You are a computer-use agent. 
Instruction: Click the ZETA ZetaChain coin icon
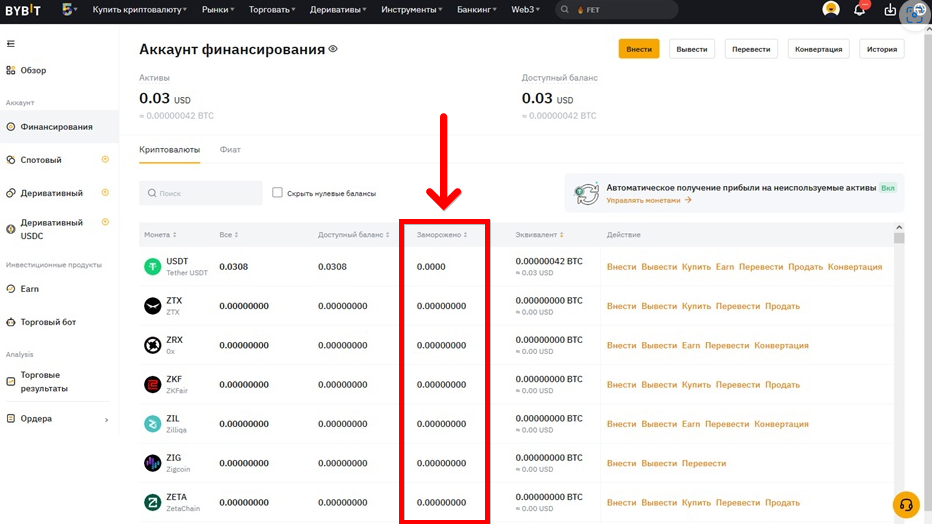153,502
